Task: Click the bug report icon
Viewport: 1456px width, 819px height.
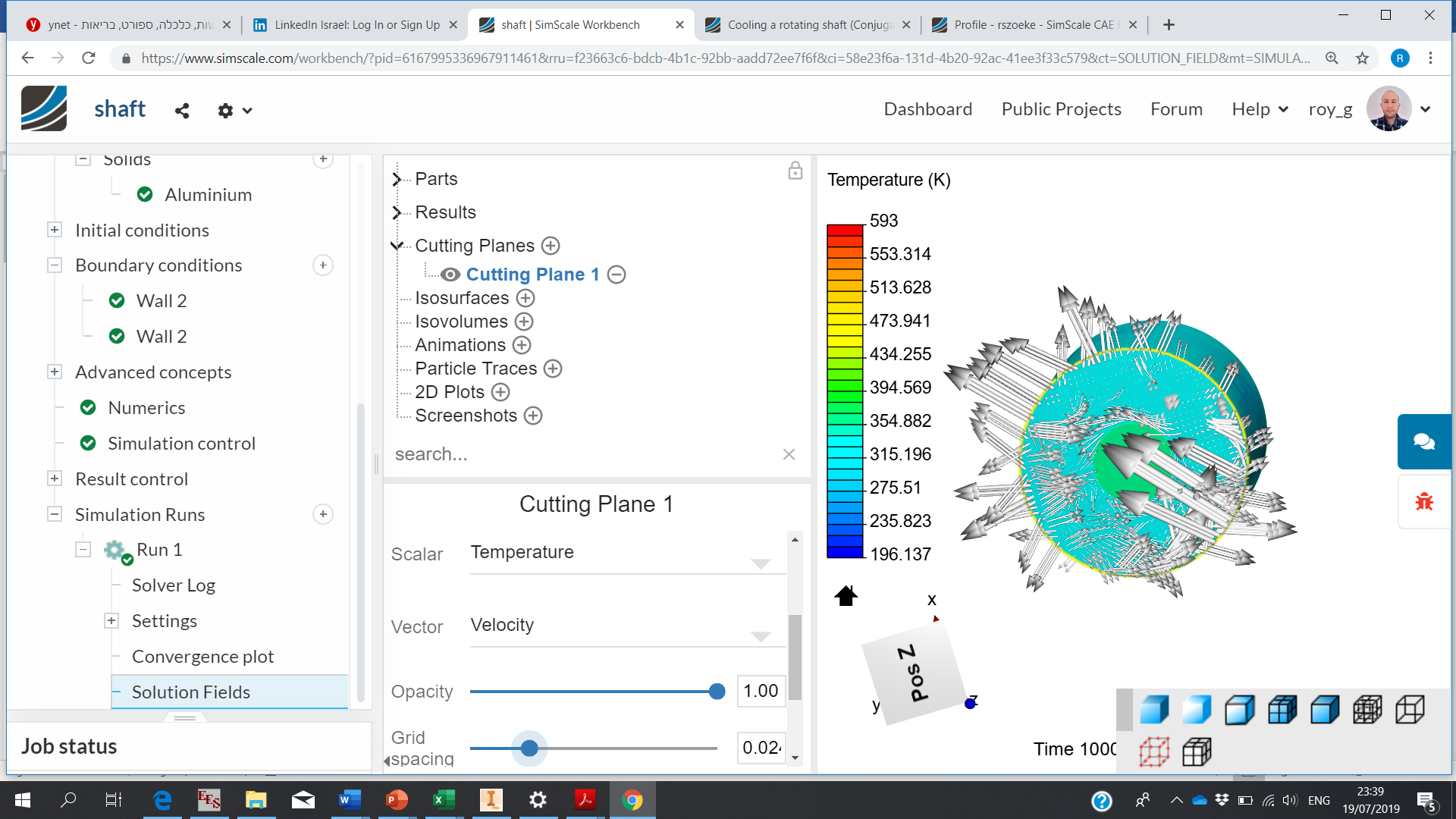Action: pyautogui.click(x=1423, y=501)
